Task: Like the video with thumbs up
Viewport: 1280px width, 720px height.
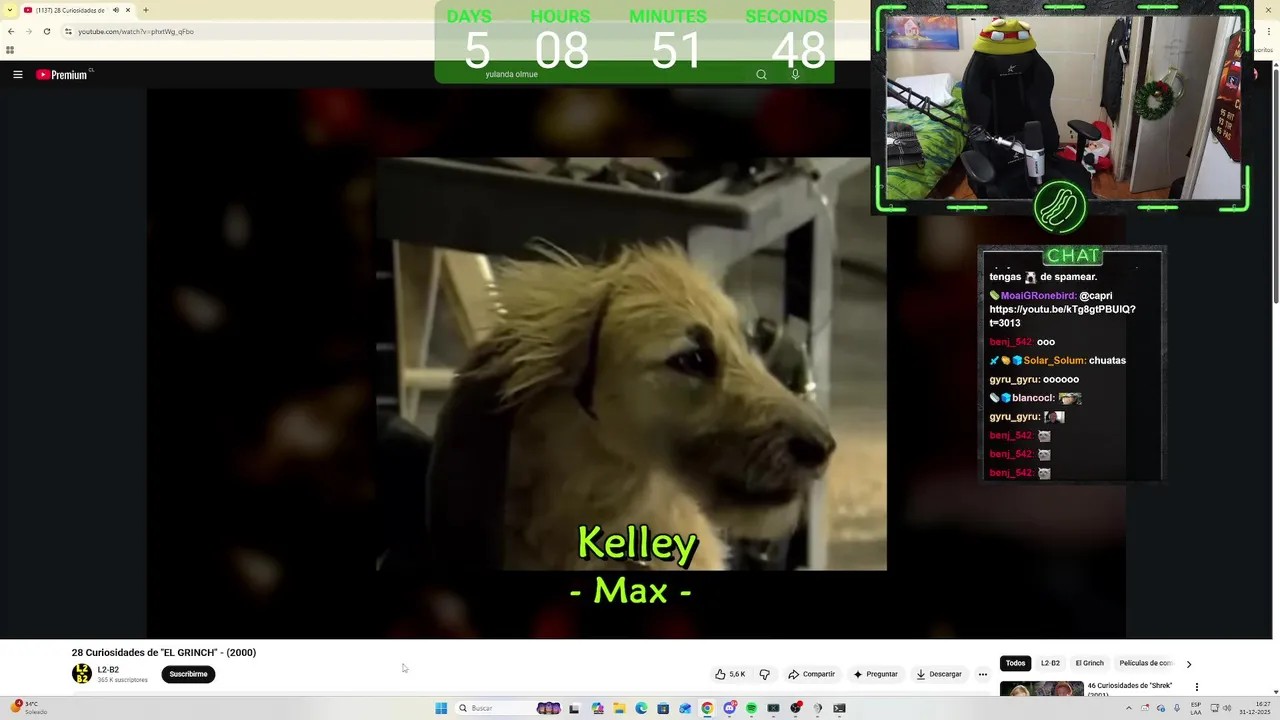Action: coord(730,674)
